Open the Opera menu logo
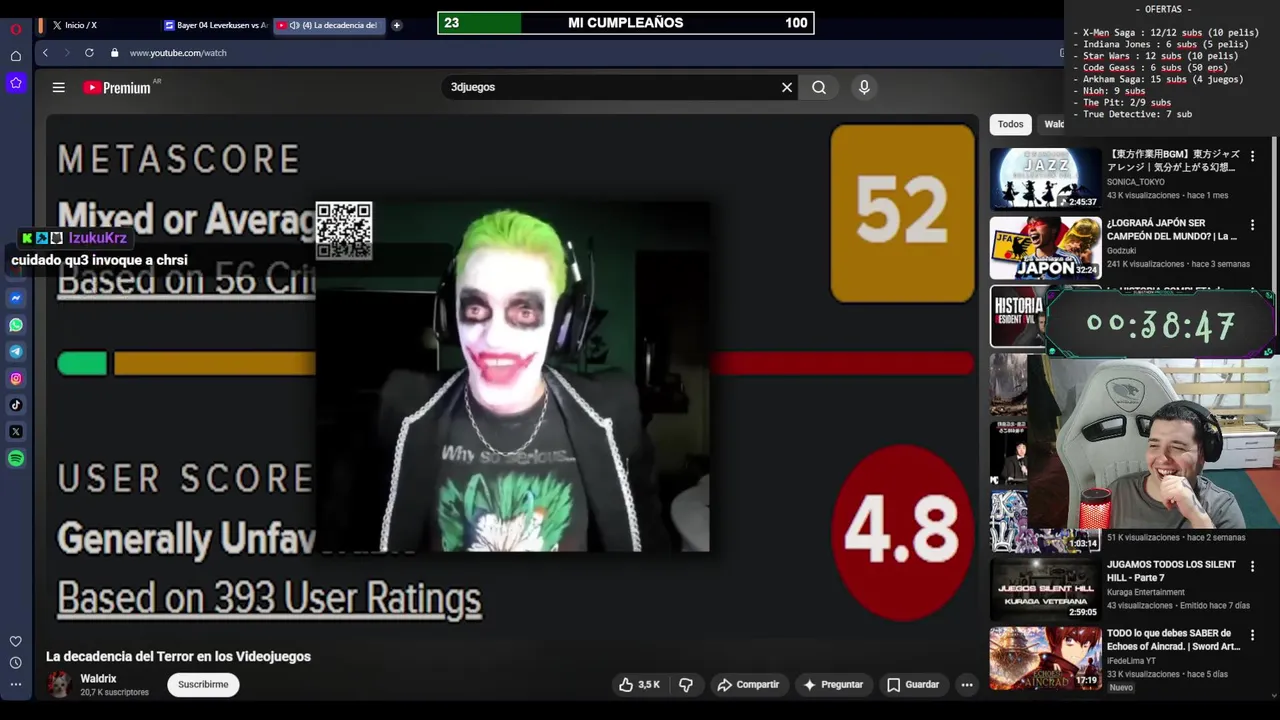Screen dimensions: 1280x720 click(16, 29)
